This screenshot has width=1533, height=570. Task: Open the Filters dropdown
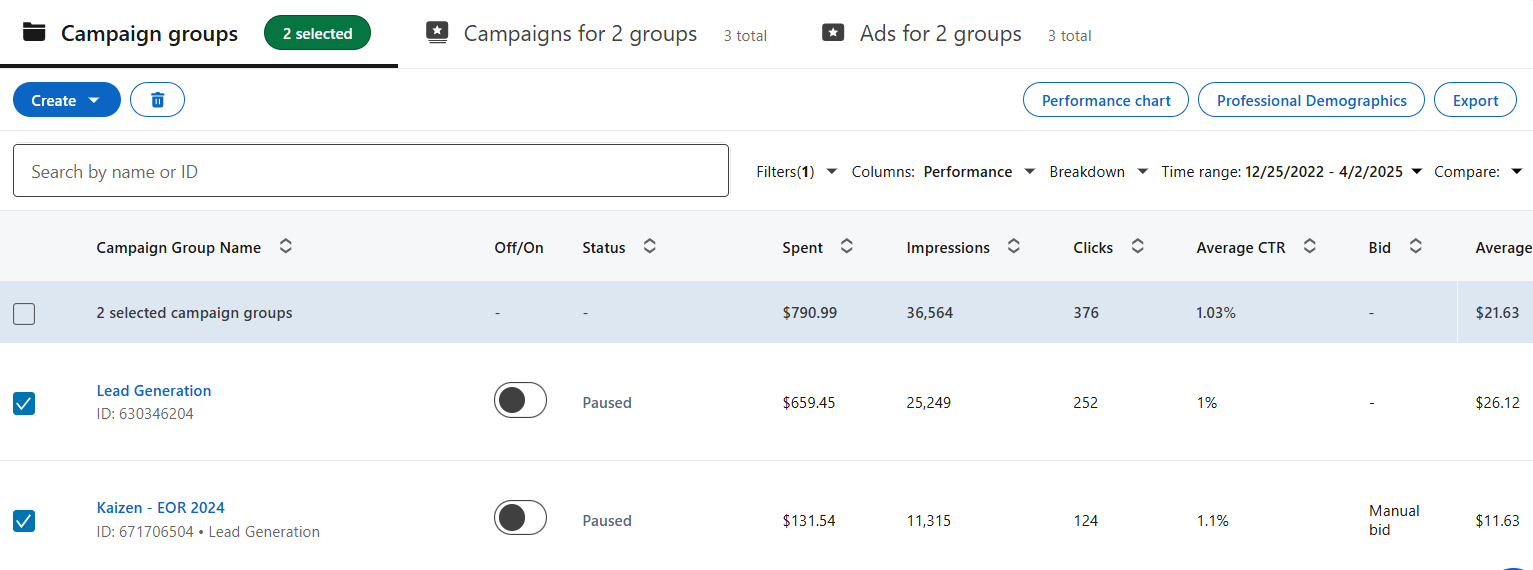pyautogui.click(x=796, y=172)
